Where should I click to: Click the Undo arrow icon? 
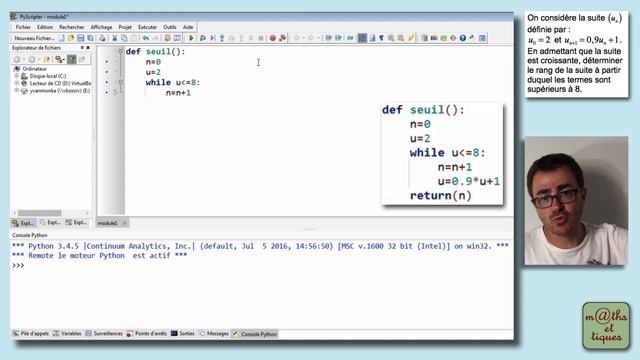(146, 38)
